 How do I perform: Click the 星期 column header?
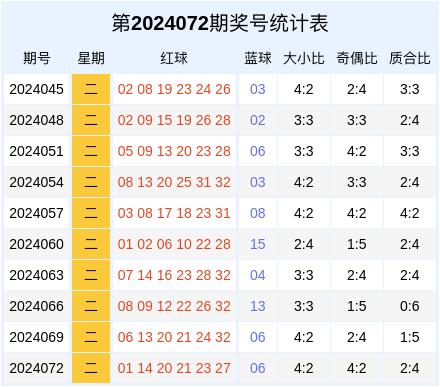tap(91, 58)
